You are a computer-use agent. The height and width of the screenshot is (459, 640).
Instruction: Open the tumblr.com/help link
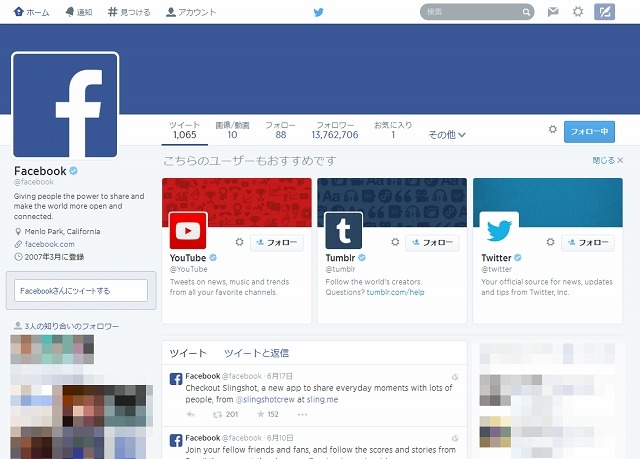tap(395, 292)
